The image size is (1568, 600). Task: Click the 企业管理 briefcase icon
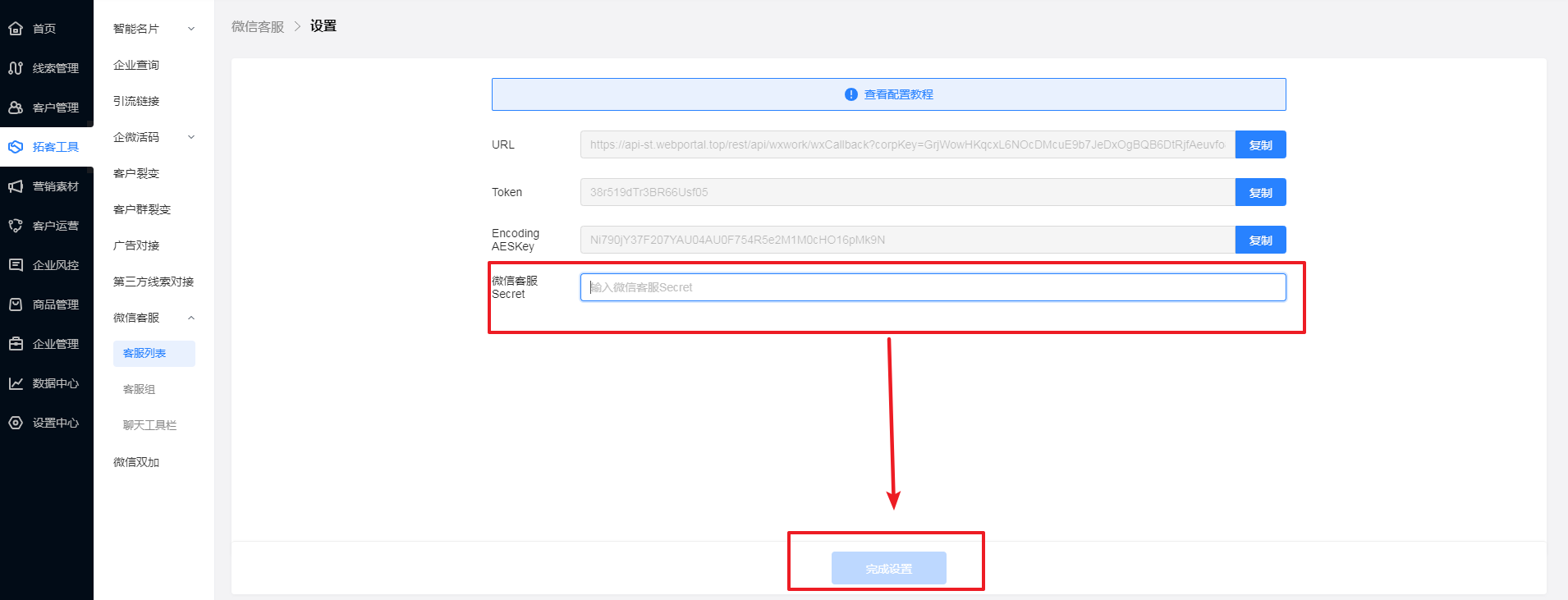(x=16, y=344)
